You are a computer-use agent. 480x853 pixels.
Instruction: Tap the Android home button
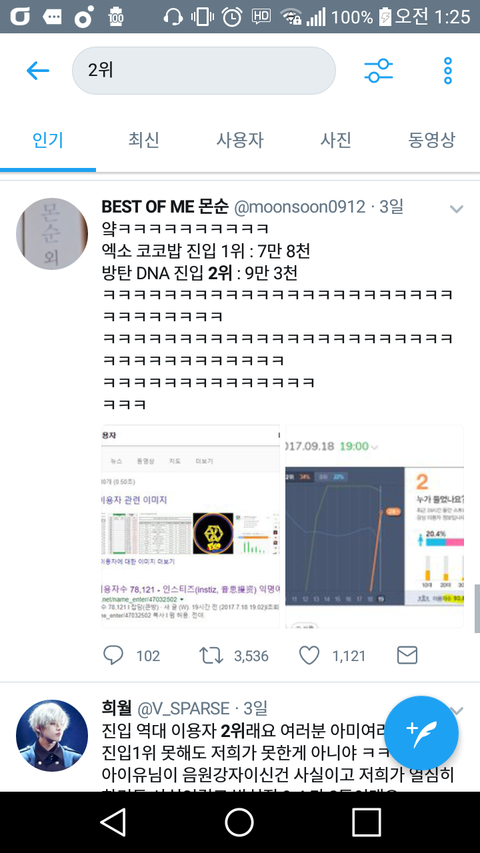pos(239,821)
